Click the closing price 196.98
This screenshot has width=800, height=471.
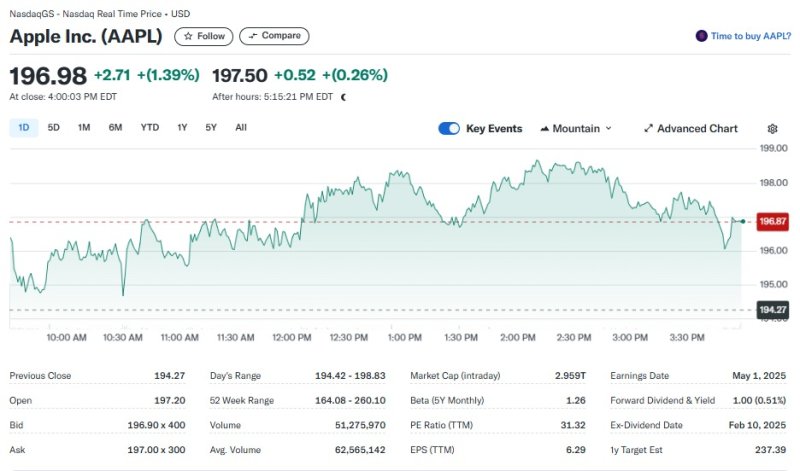48,76
